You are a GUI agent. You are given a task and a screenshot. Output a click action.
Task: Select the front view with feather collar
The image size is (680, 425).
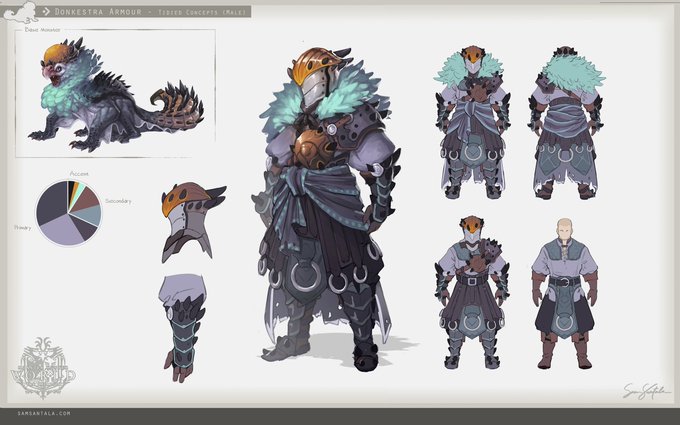[x=472, y=123]
